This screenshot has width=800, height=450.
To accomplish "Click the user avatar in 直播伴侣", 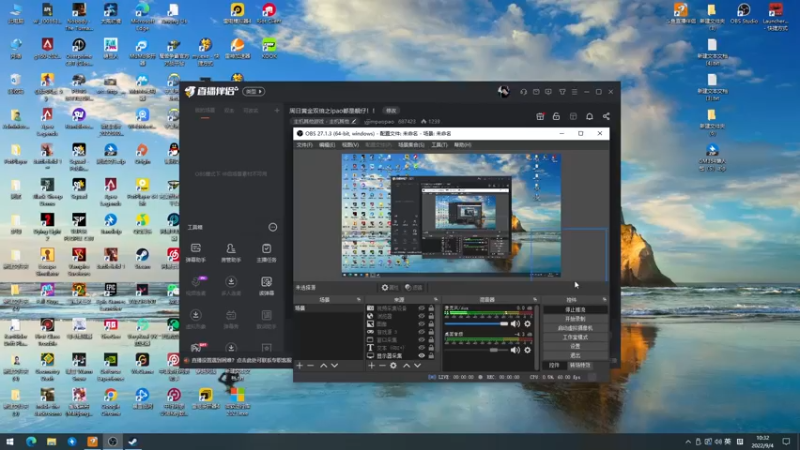I will tap(504, 91).
